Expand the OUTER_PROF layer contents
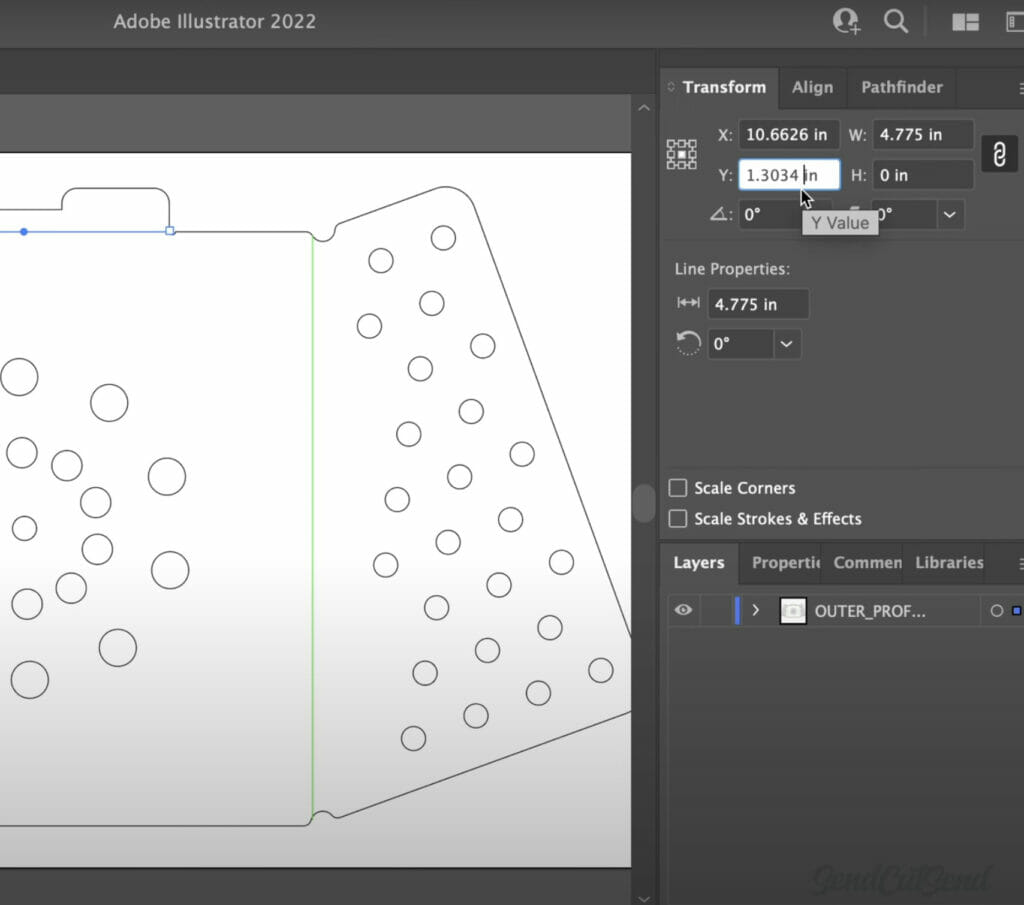The height and width of the screenshot is (905, 1024). point(756,610)
